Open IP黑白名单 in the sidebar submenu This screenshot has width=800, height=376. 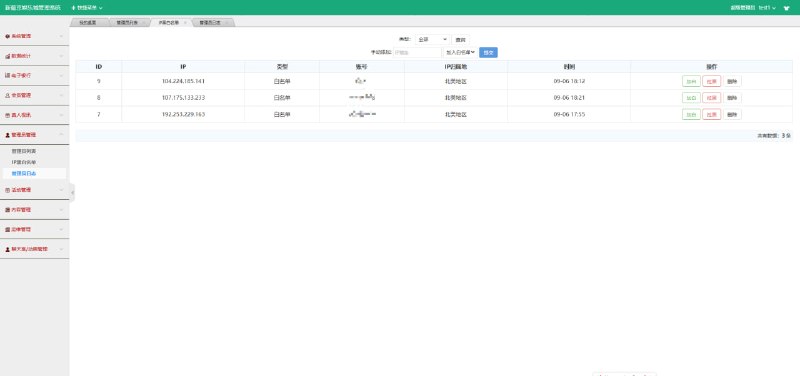point(24,162)
